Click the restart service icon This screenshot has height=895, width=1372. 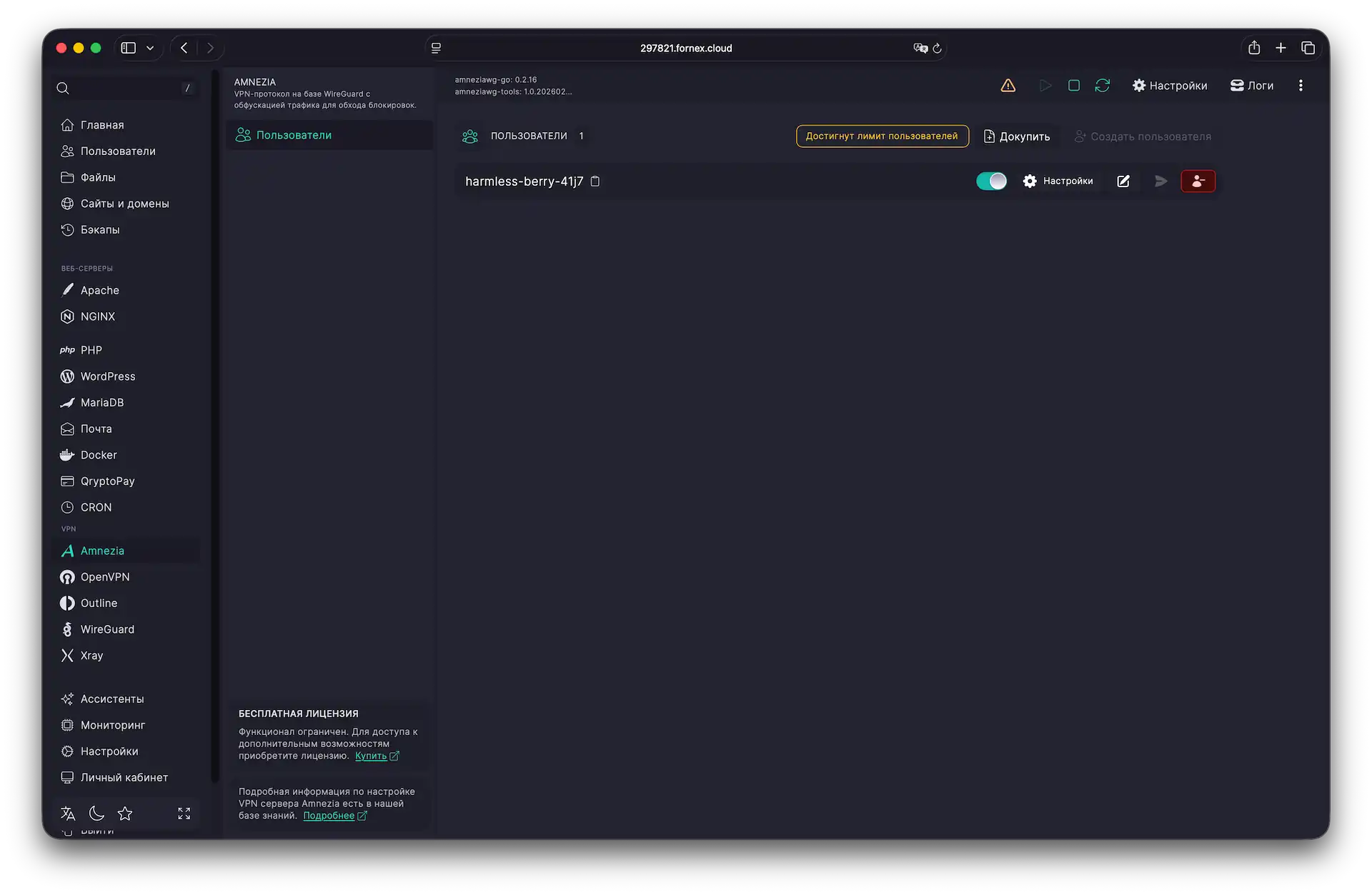tap(1102, 86)
